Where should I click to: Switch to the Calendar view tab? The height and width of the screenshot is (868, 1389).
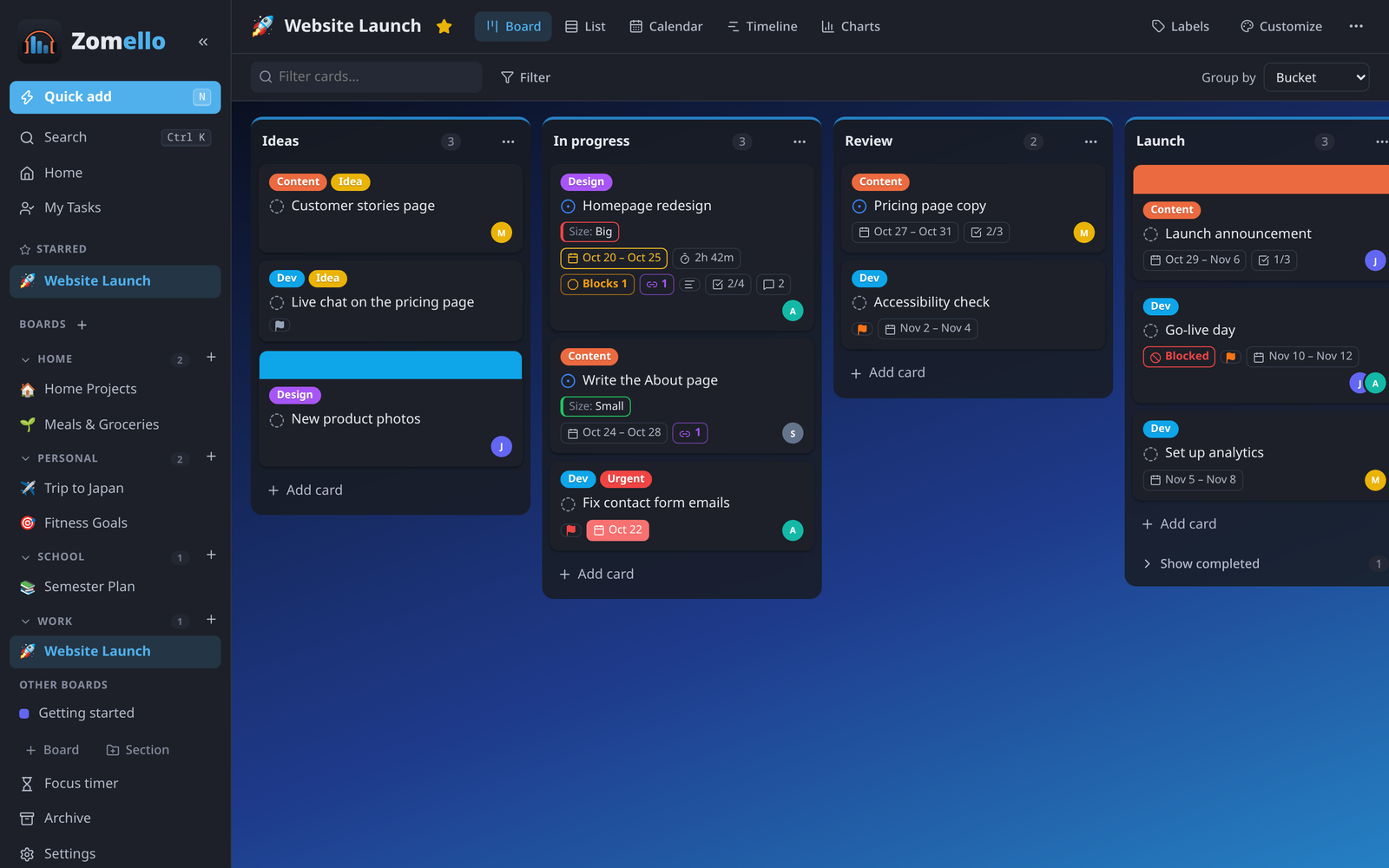pos(666,26)
